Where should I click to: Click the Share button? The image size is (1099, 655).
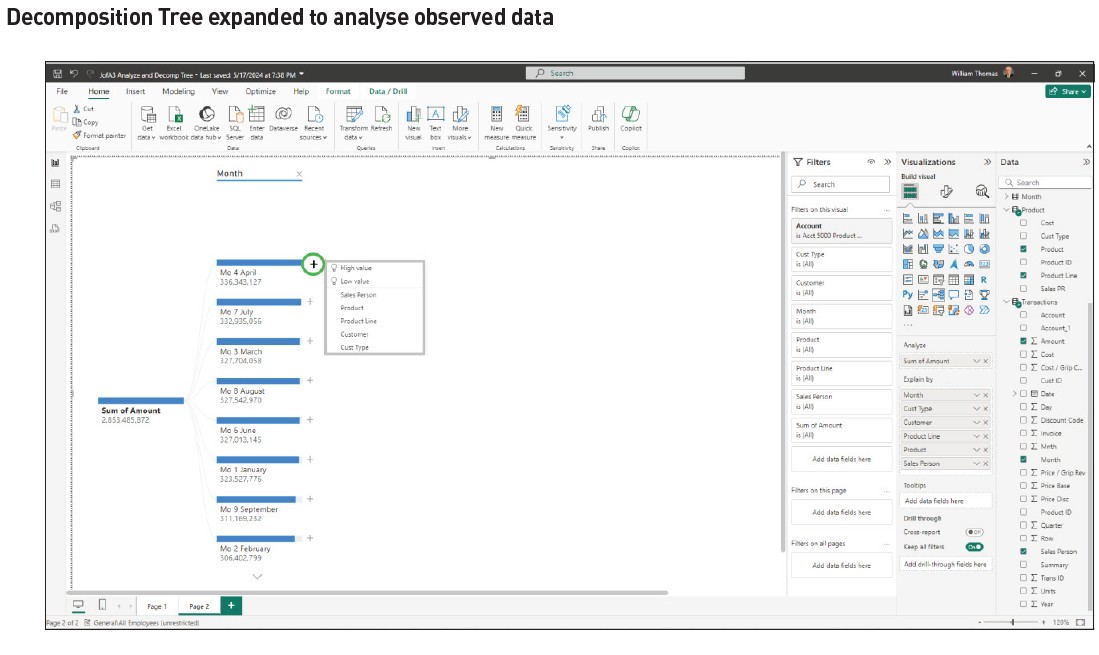tap(1067, 91)
